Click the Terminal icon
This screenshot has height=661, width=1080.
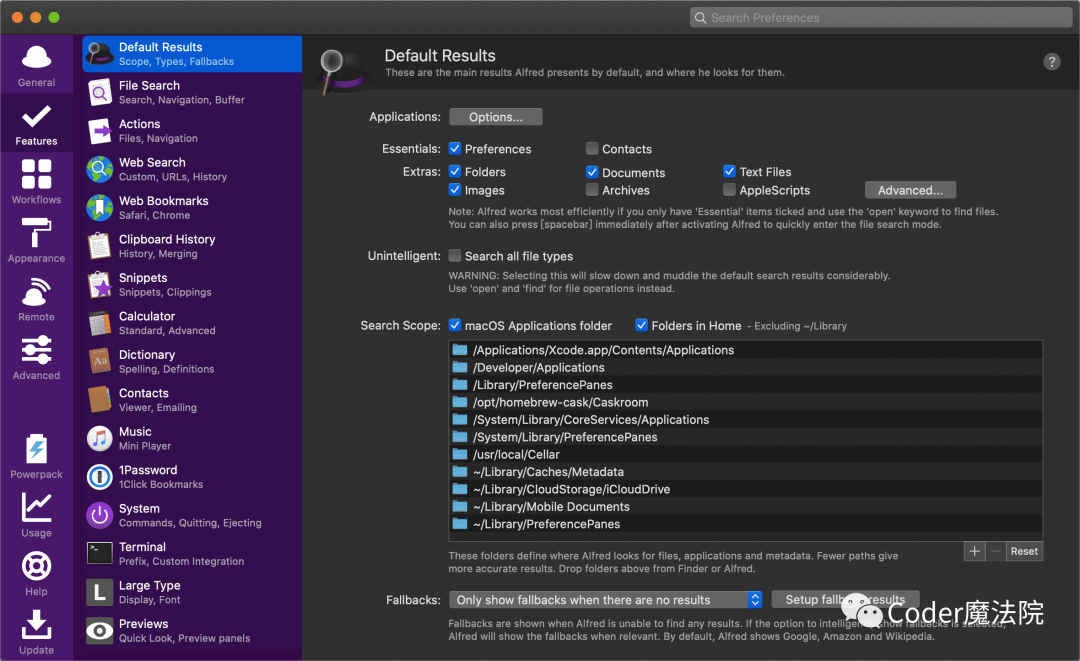(x=100, y=553)
